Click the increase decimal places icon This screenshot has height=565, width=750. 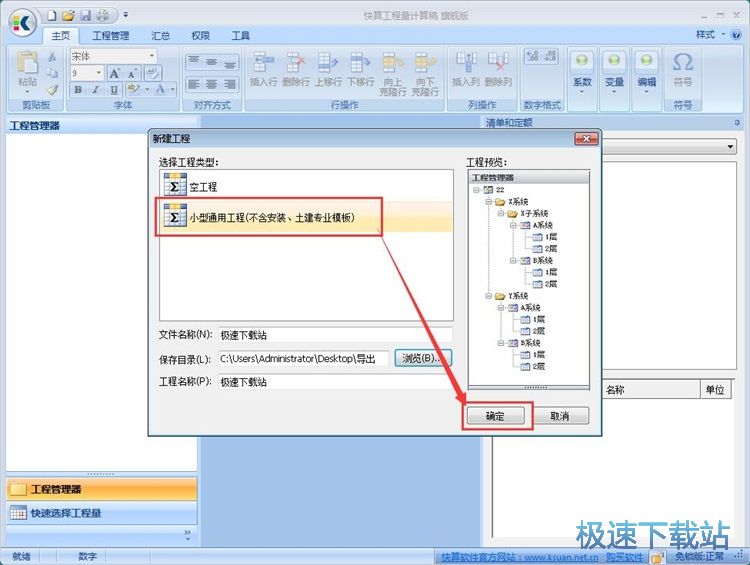532,56
